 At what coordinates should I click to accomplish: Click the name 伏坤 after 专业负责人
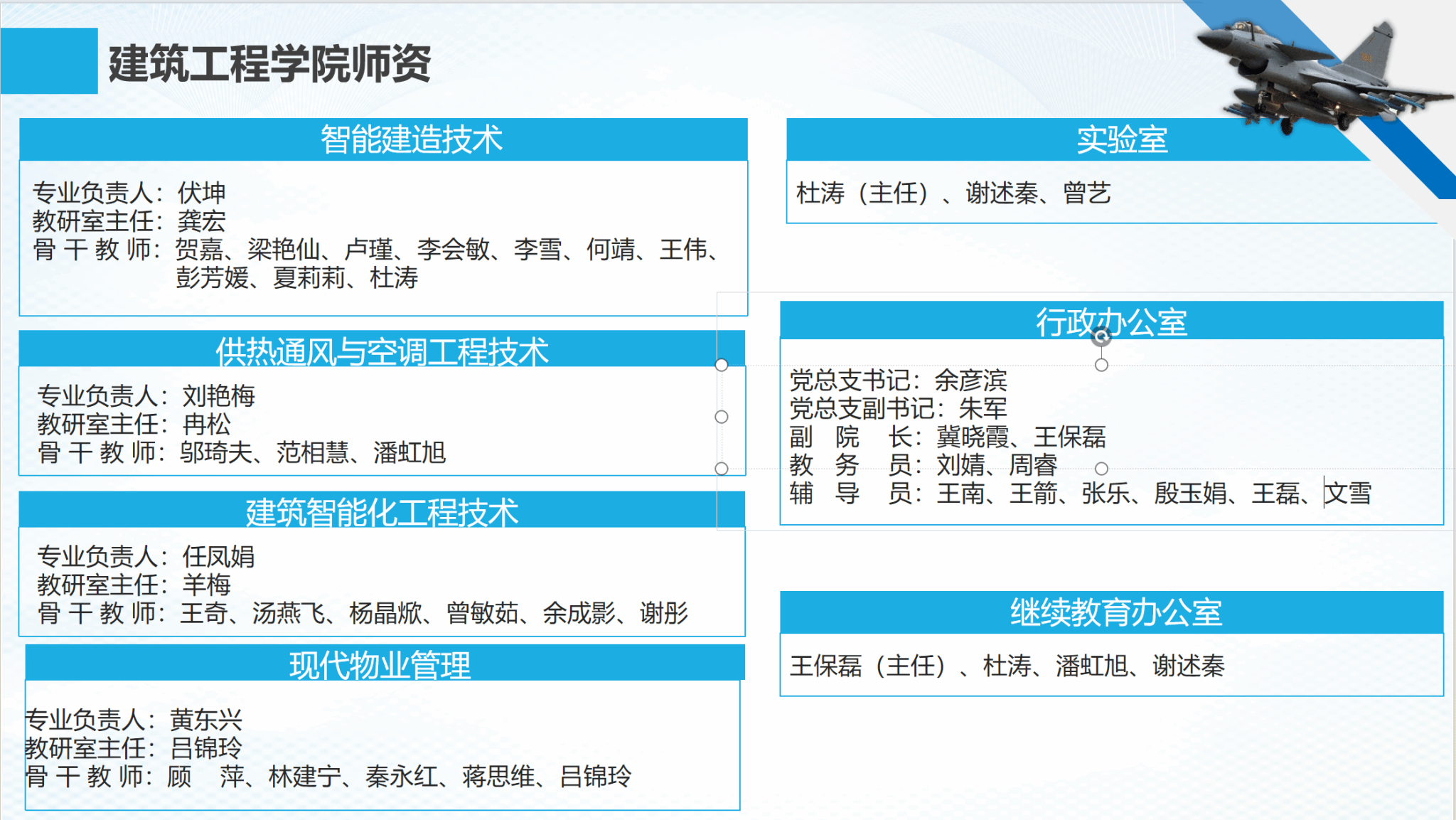point(201,193)
